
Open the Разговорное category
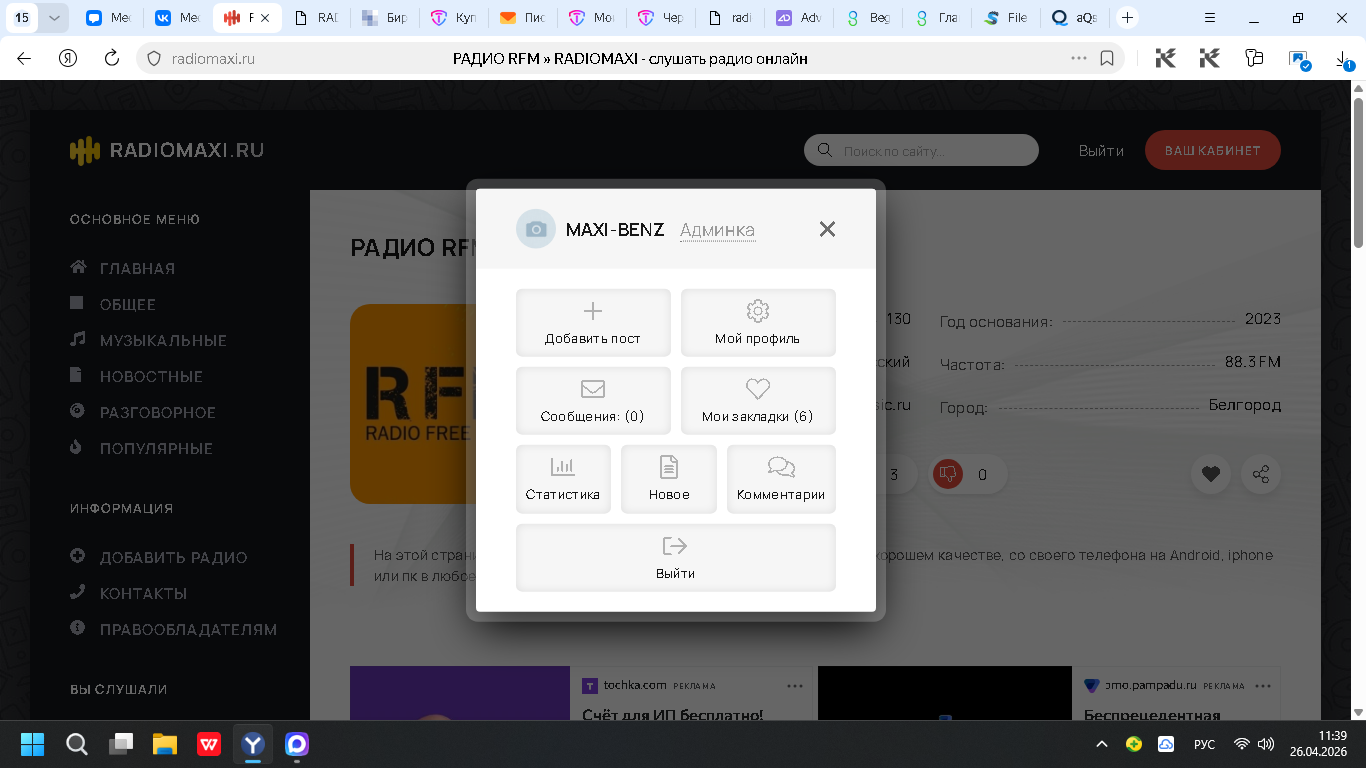click(157, 412)
